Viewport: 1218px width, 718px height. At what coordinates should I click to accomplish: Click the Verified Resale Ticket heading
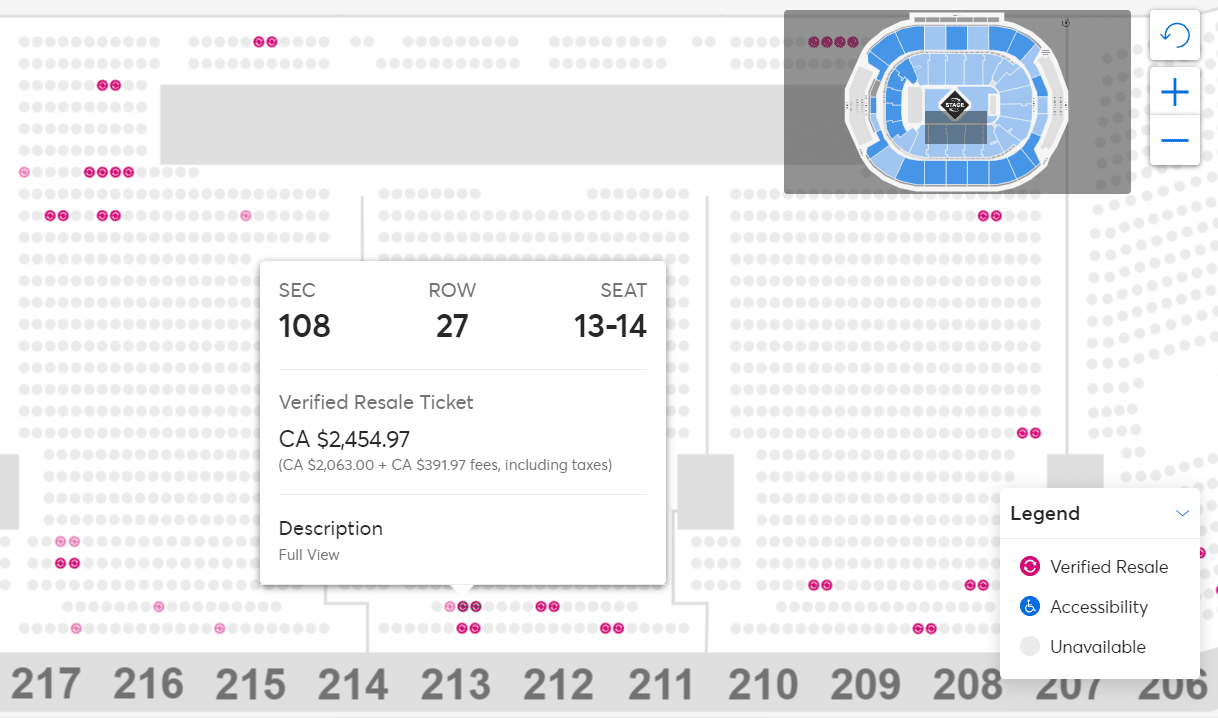pyautogui.click(x=376, y=402)
